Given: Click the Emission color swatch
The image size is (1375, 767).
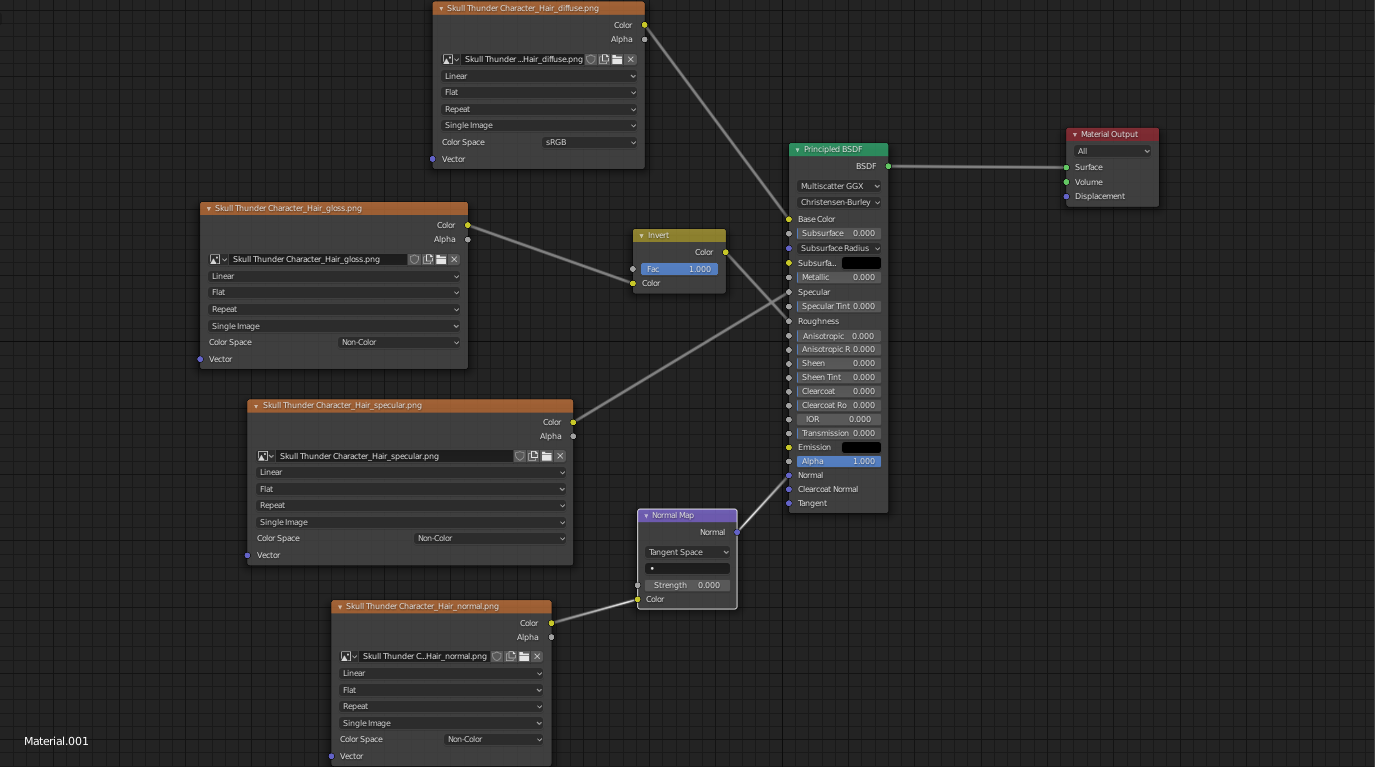Looking at the screenshot, I should point(861,447).
